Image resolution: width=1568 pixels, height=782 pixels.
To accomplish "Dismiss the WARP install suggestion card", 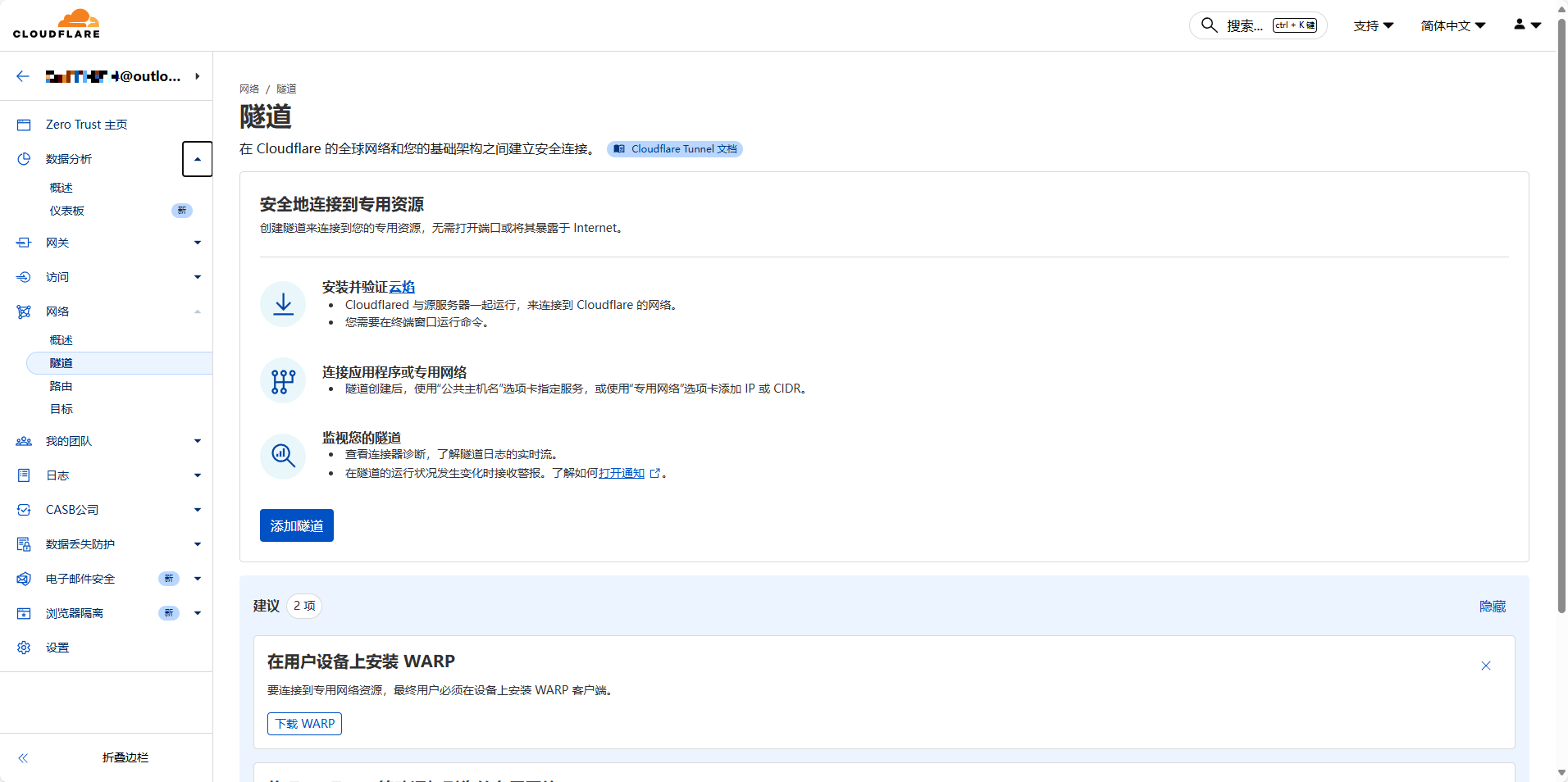I will [x=1485, y=666].
